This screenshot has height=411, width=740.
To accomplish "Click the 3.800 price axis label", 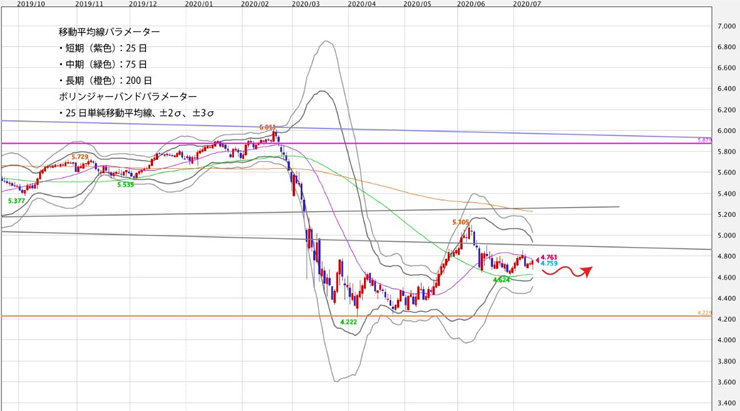I will click(727, 361).
